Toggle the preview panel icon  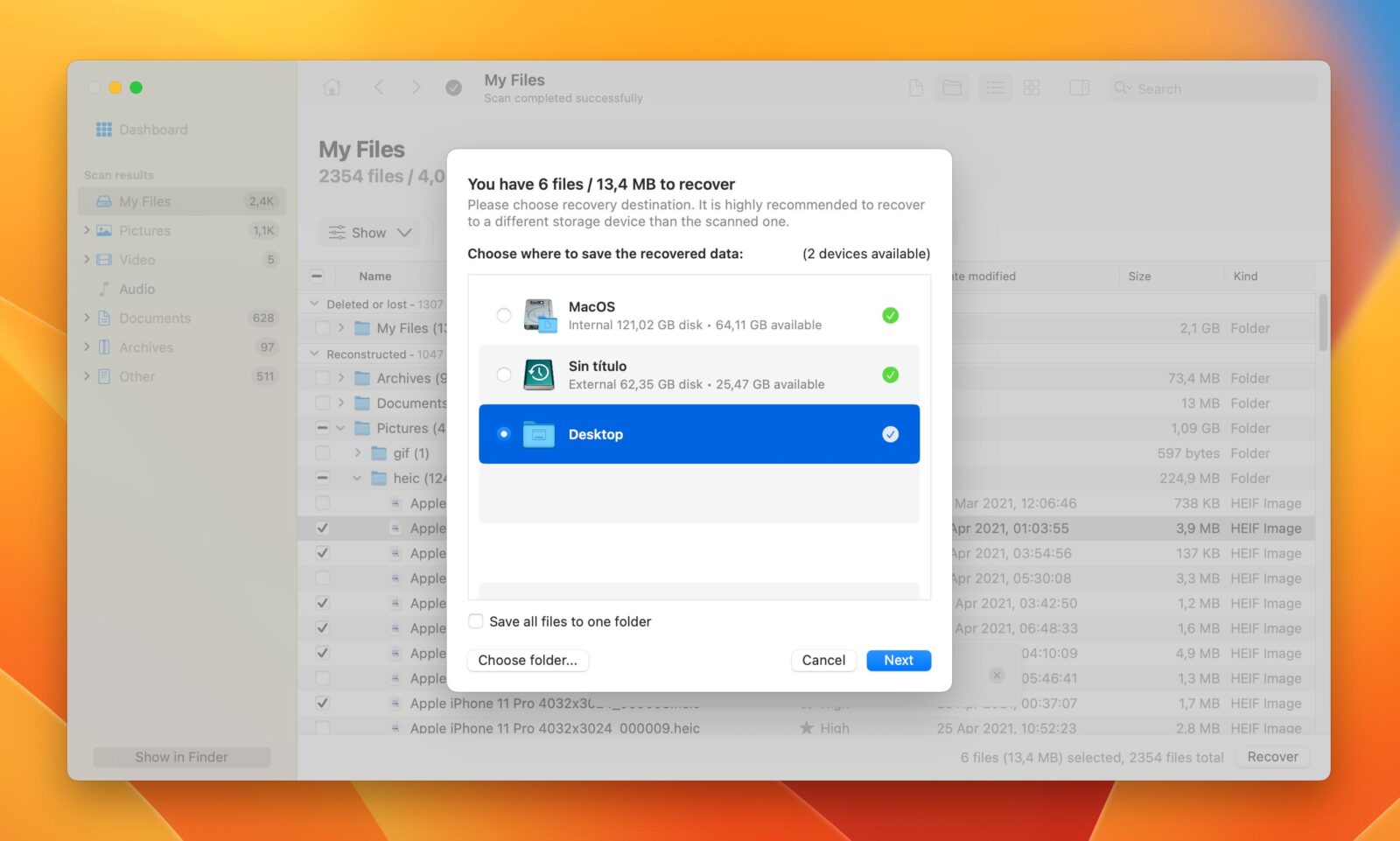click(1078, 88)
